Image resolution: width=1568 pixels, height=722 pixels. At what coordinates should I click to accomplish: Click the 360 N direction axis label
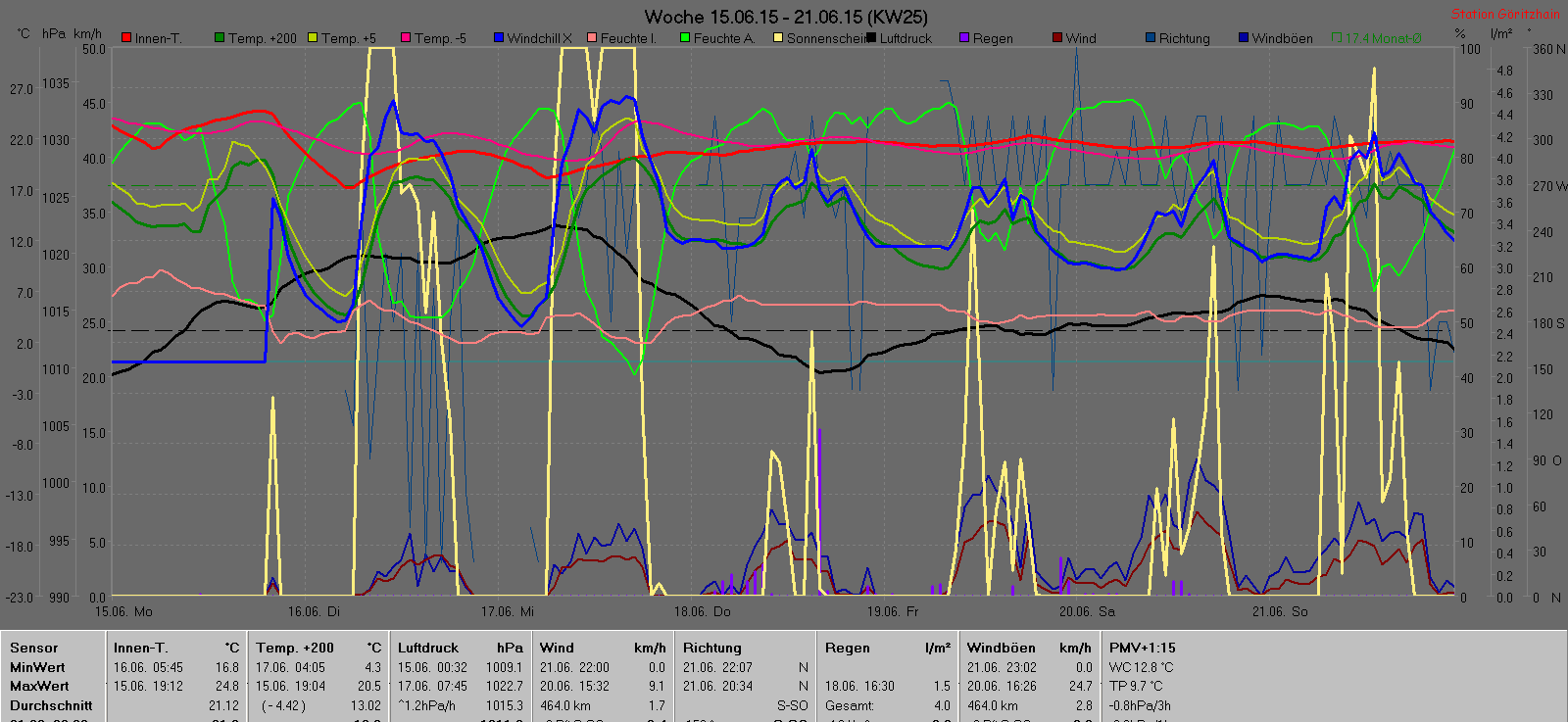pos(1548,49)
